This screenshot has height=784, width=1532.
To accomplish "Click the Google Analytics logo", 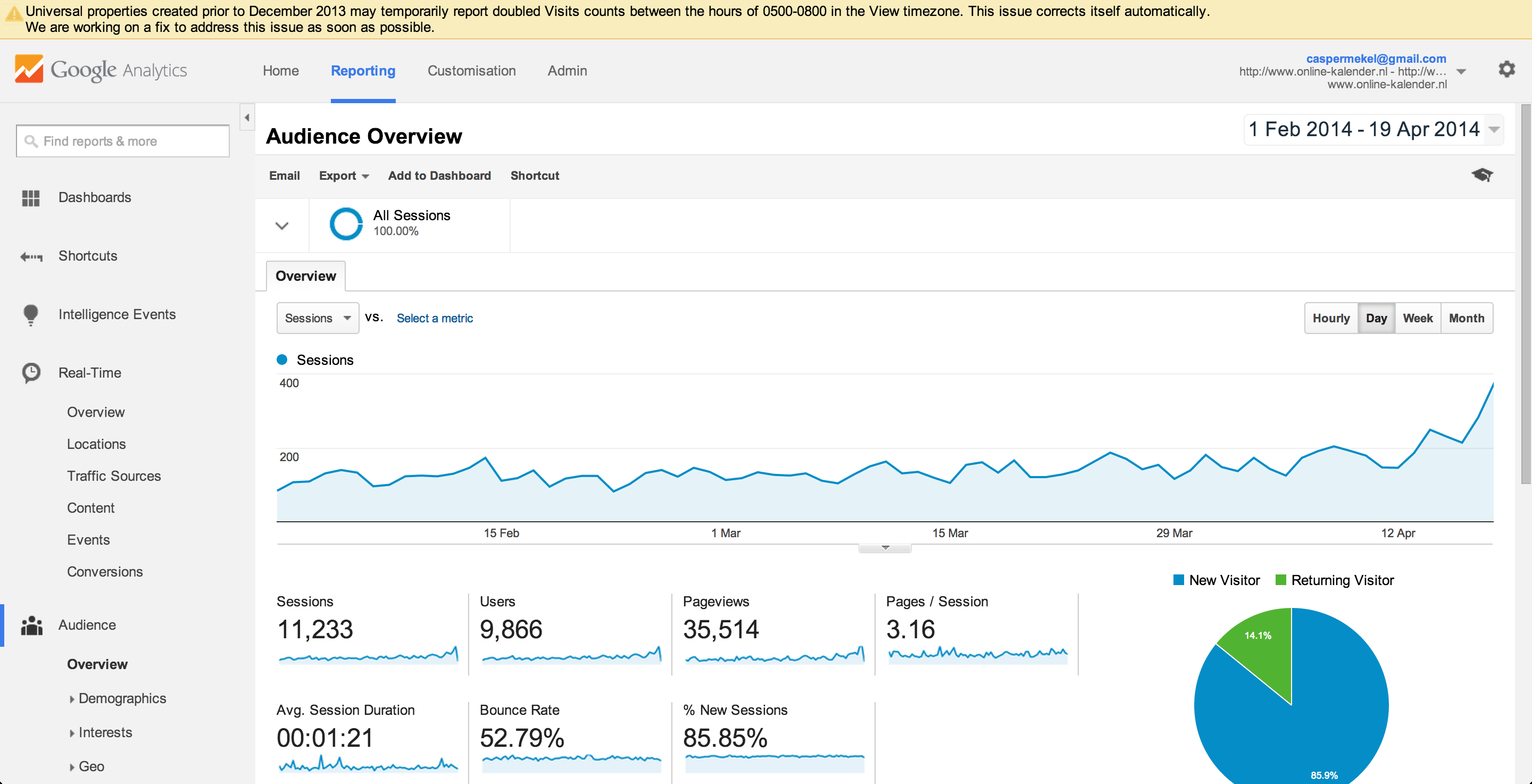I will pos(101,70).
